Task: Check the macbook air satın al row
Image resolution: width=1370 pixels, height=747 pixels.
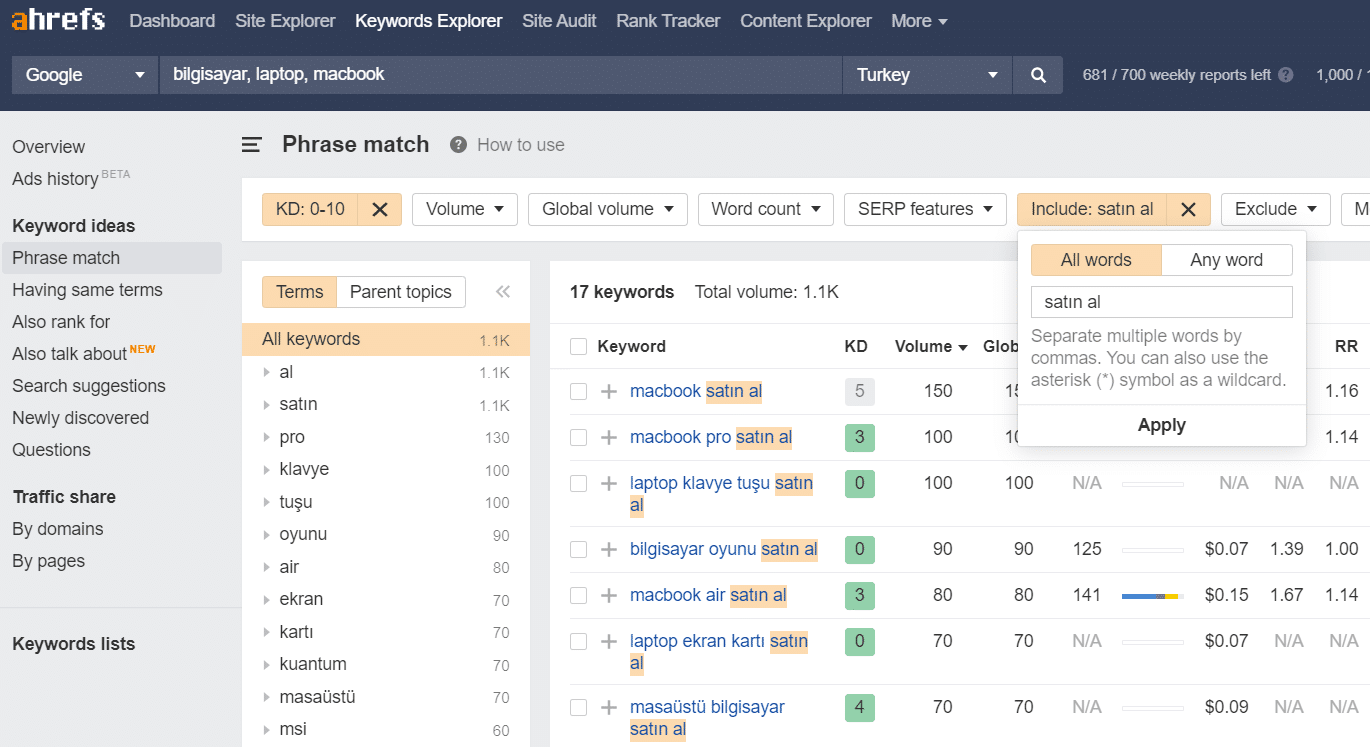Action: pos(578,596)
